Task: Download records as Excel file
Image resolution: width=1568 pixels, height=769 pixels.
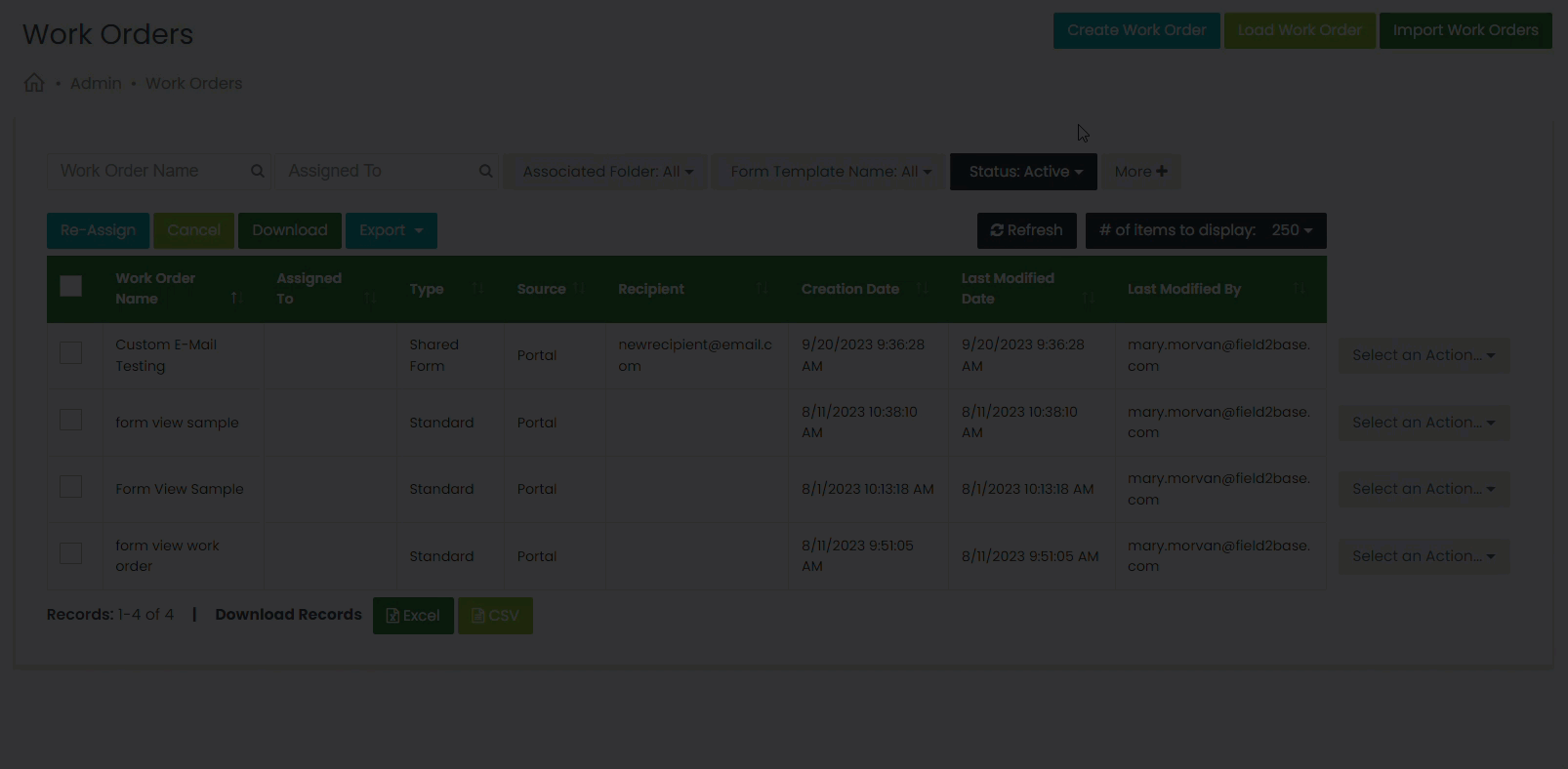Action: (x=413, y=616)
